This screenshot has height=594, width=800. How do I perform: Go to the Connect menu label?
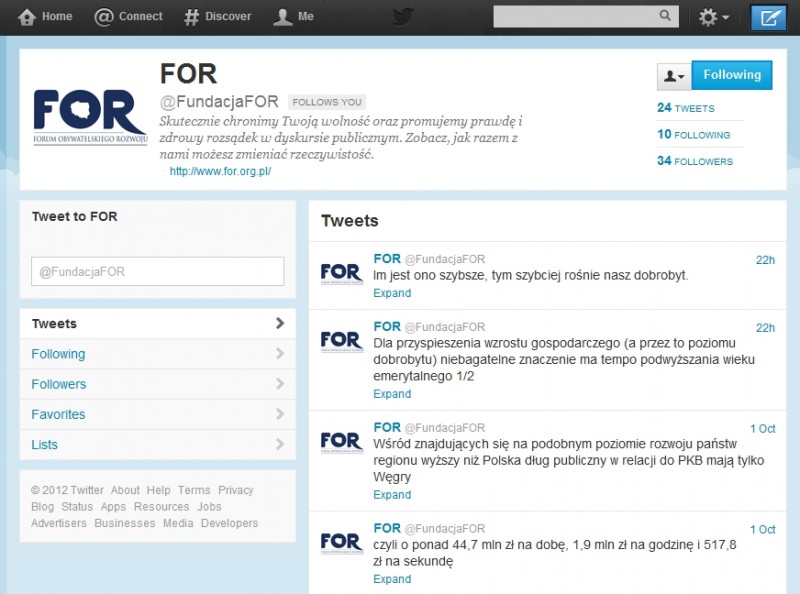tap(140, 16)
